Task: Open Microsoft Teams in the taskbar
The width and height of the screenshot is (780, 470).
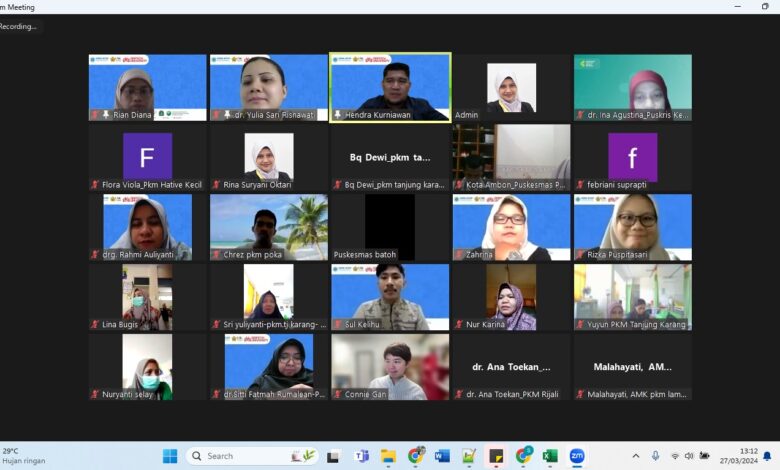Action: click(362, 456)
